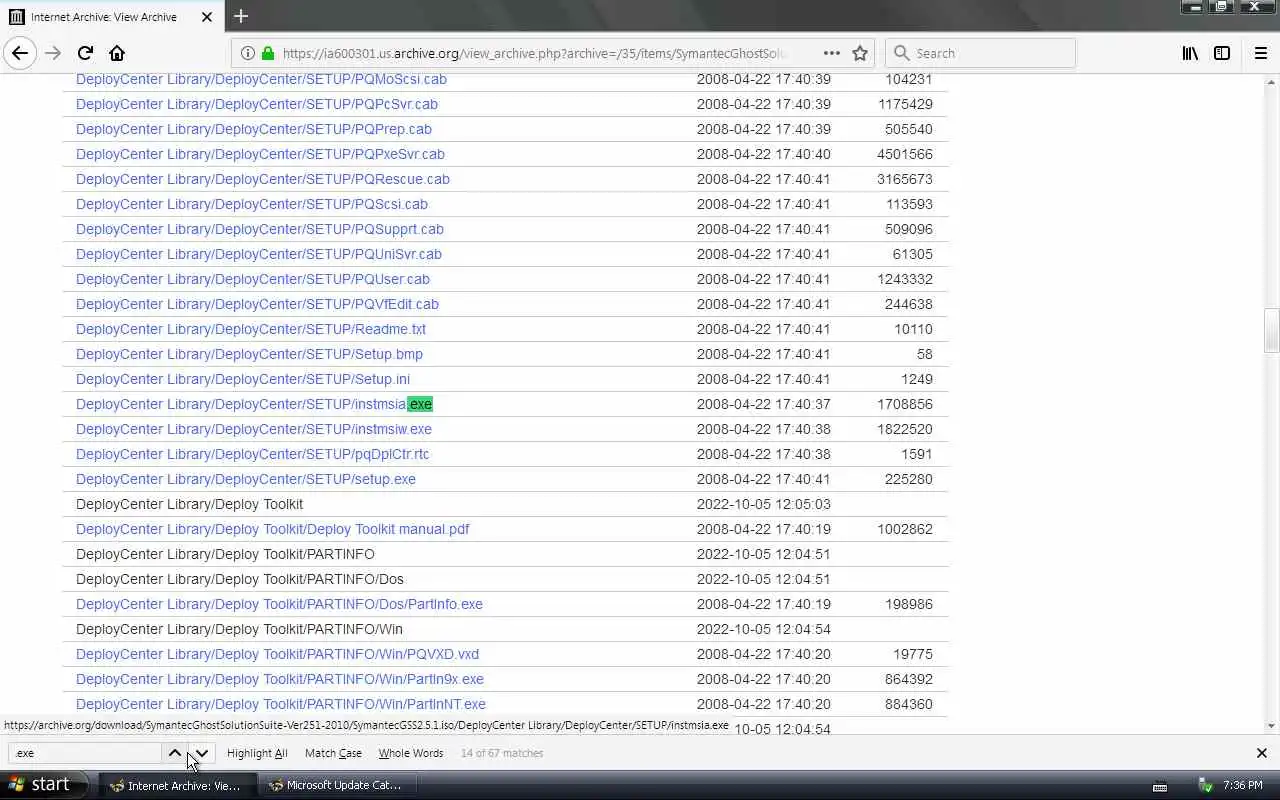This screenshot has height=800, width=1280.
Task: Click the scrollbar down arrow
Action: [x=1271, y=726]
